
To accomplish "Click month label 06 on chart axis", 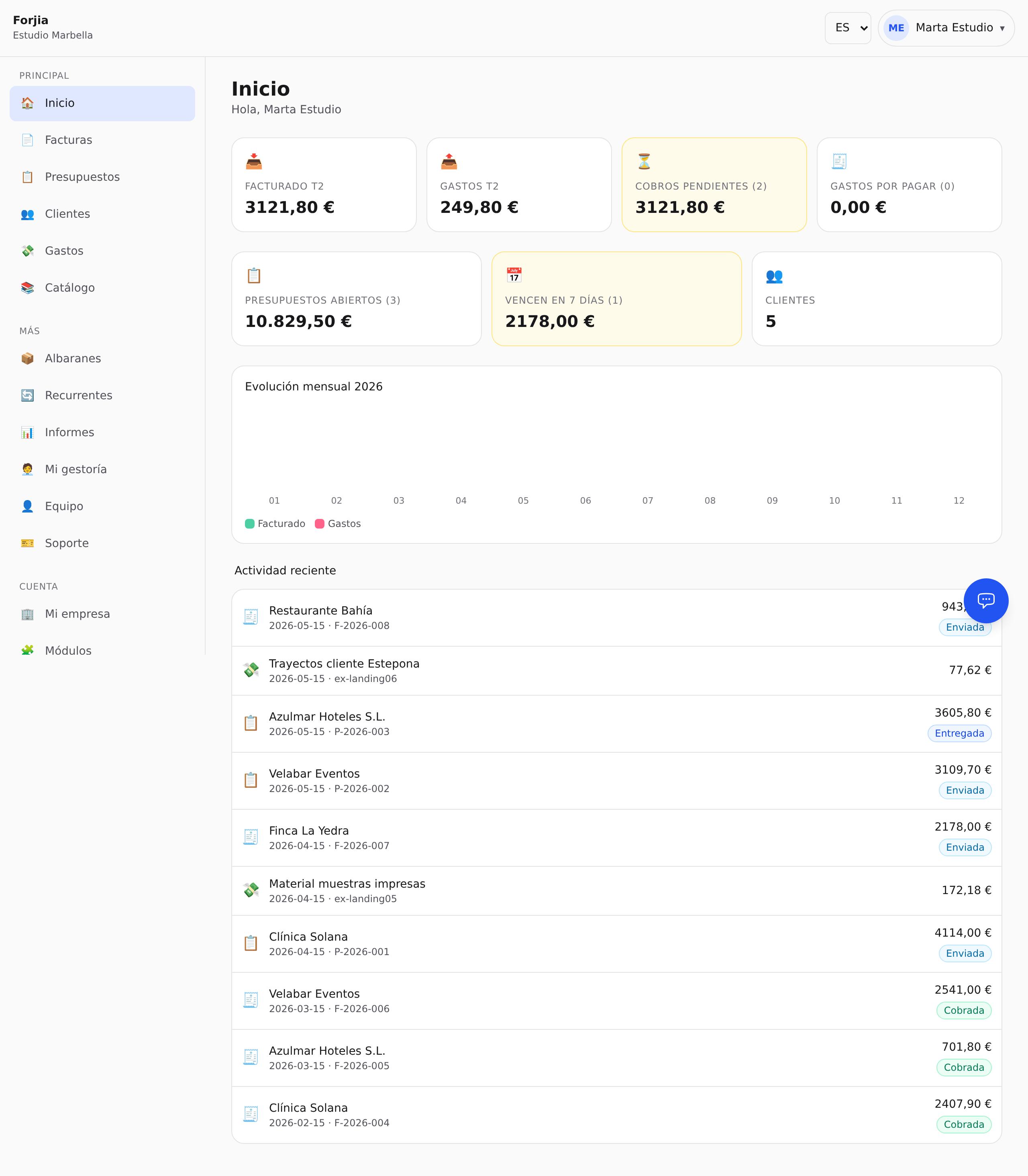I will click(585, 501).
